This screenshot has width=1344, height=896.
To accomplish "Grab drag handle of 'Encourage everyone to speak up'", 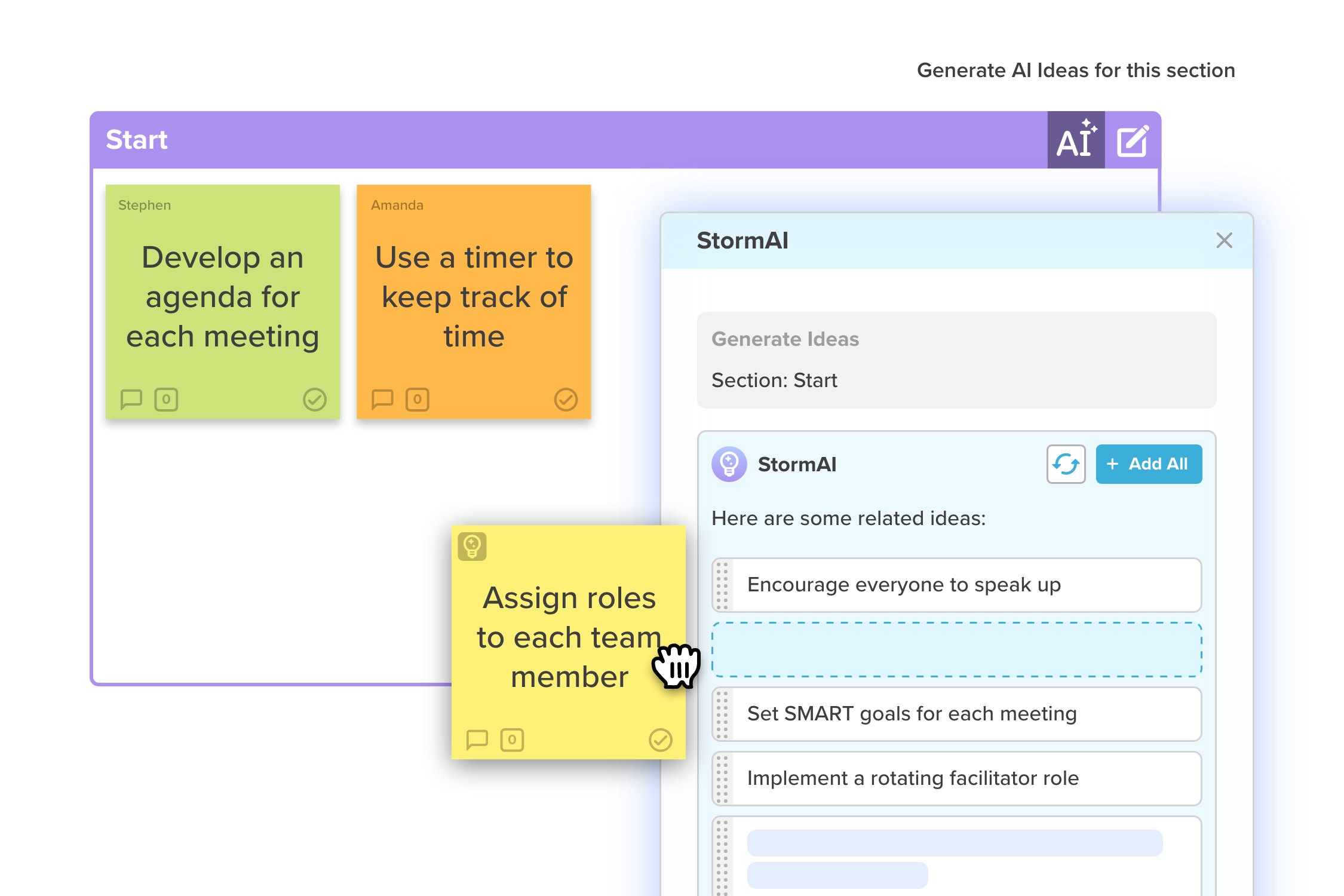I will pyautogui.click(x=722, y=585).
